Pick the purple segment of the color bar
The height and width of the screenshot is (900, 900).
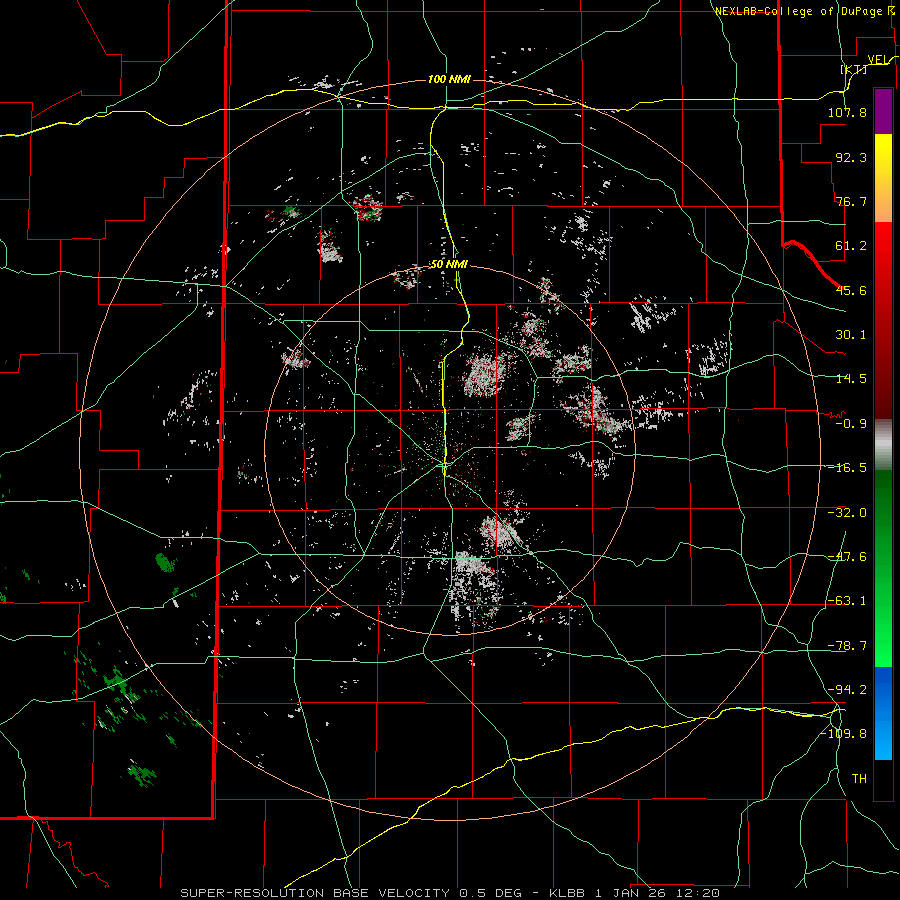883,111
